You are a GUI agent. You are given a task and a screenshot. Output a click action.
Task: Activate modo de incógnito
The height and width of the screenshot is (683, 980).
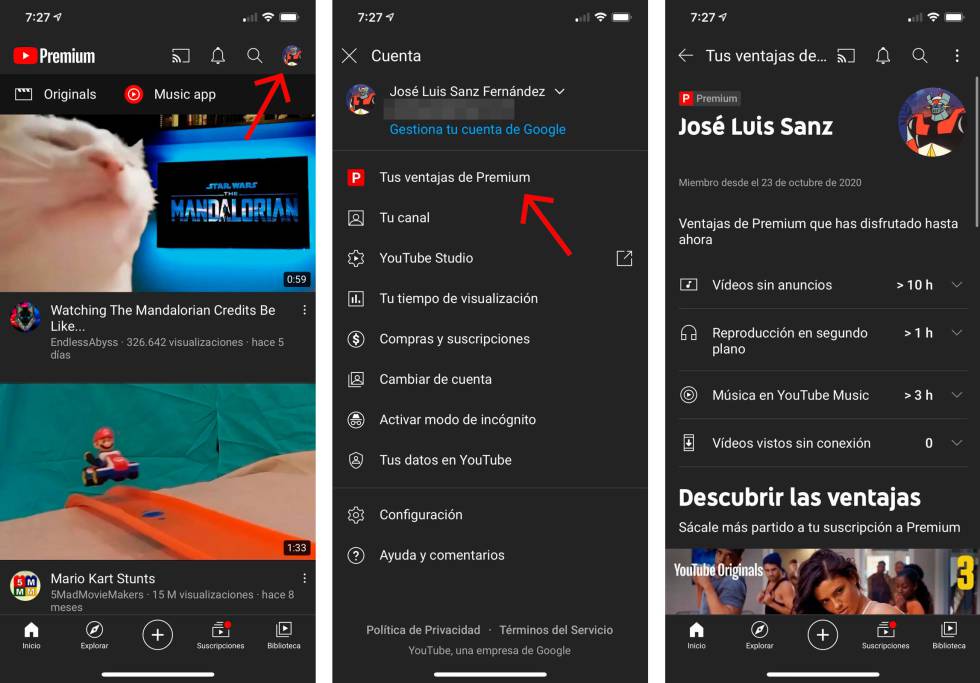(490, 420)
